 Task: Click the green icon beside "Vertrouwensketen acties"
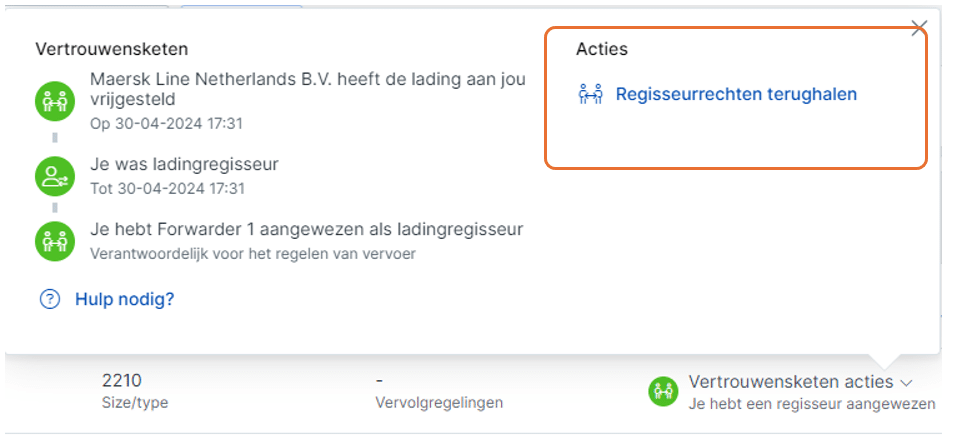pyautogui.click(x=663, y=392)
